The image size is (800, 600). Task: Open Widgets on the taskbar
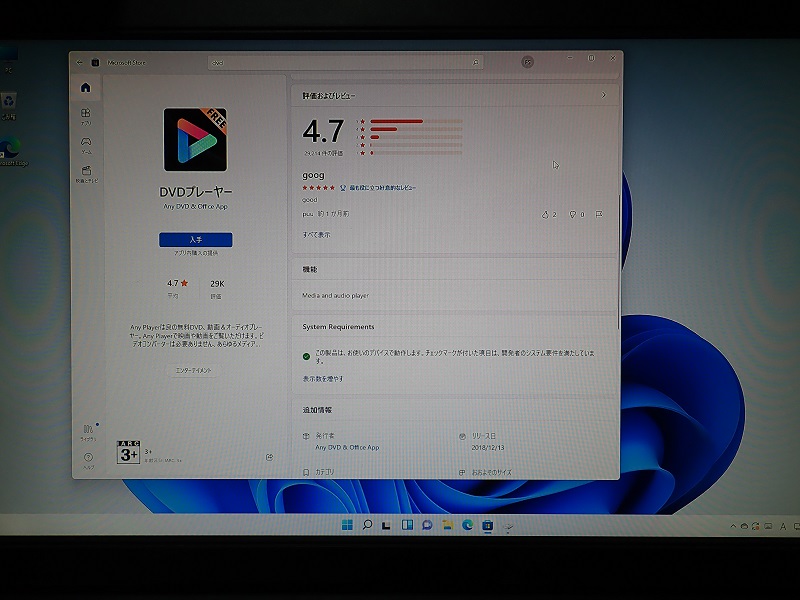tap(407, 525)
